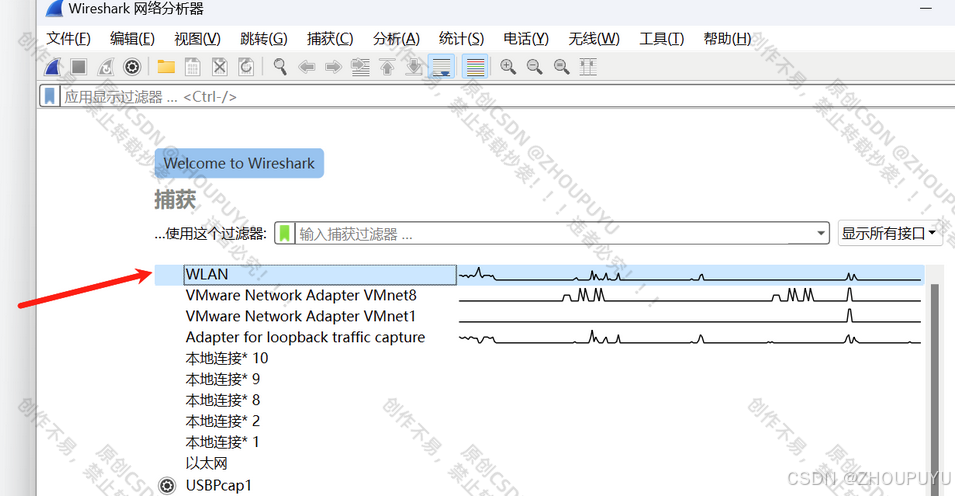
Task: Open the 编辑(E) menu
Action: (132, 38)
